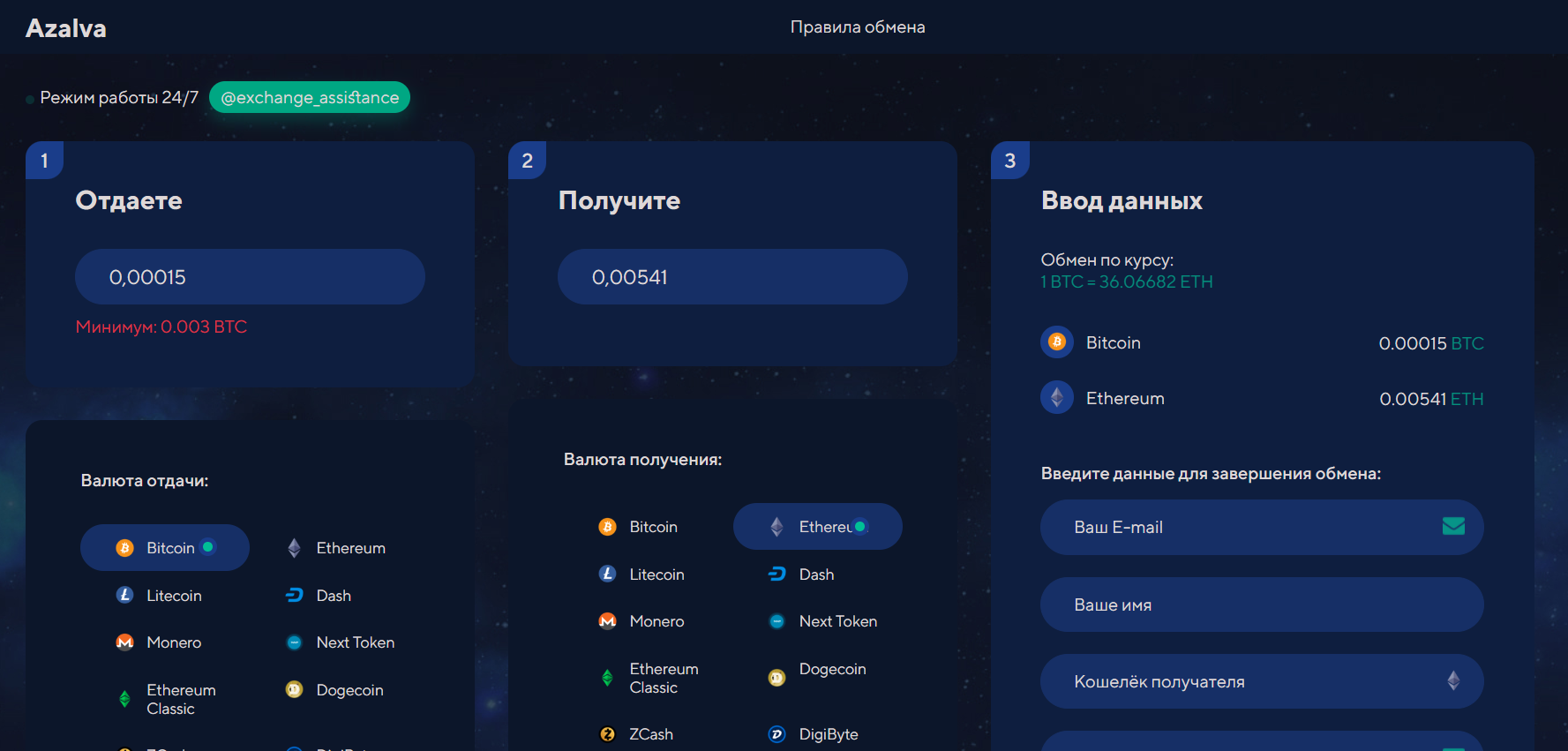Click Dash icon under currency to receive

pyautogui.click(x=776, y=575)
